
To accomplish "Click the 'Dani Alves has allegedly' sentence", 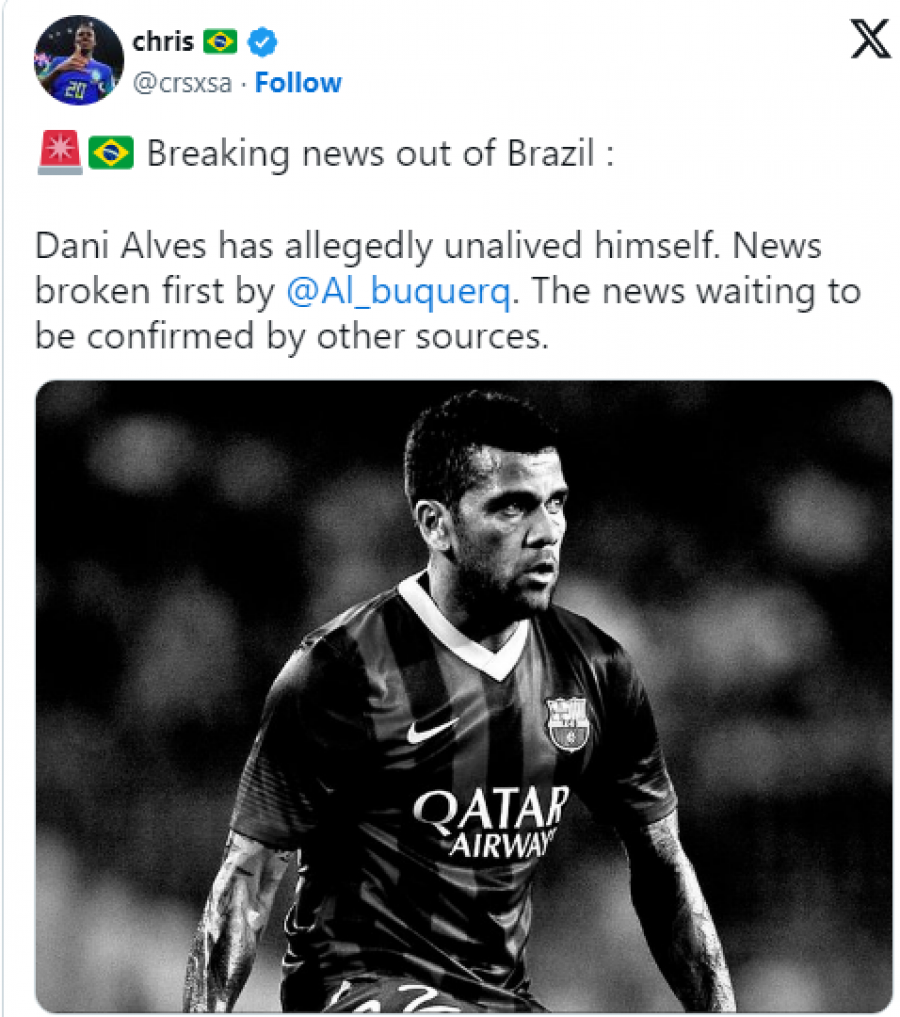I will click(233, 246).
